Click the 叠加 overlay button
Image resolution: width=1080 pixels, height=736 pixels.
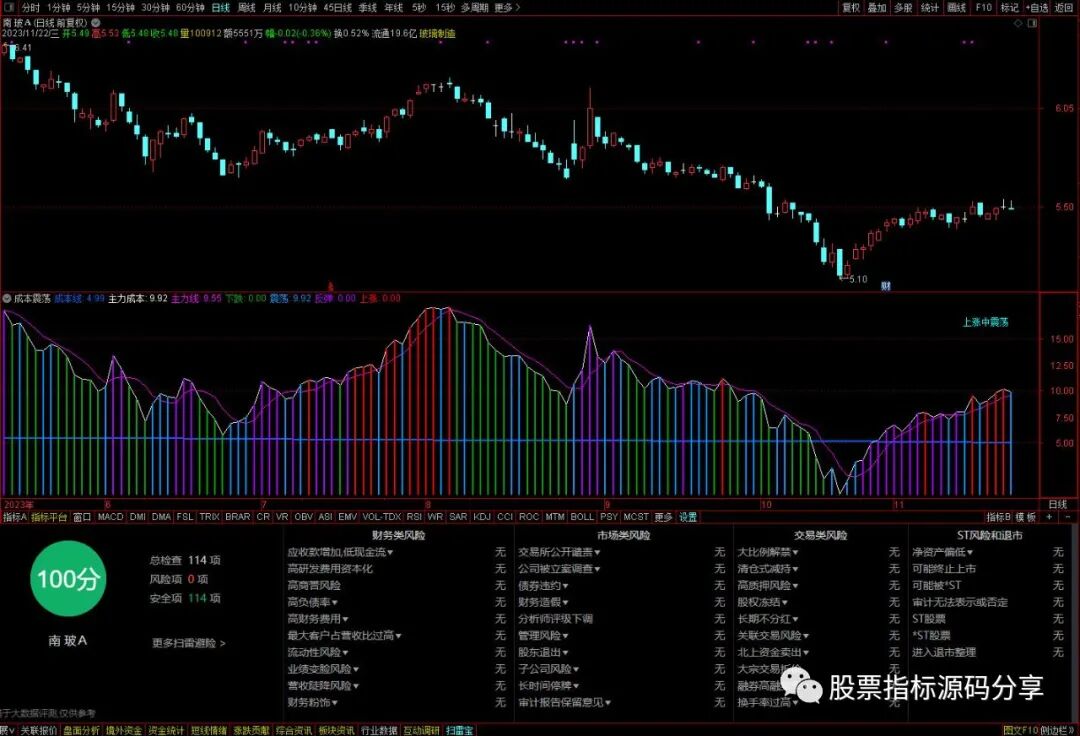pos(877,8)
